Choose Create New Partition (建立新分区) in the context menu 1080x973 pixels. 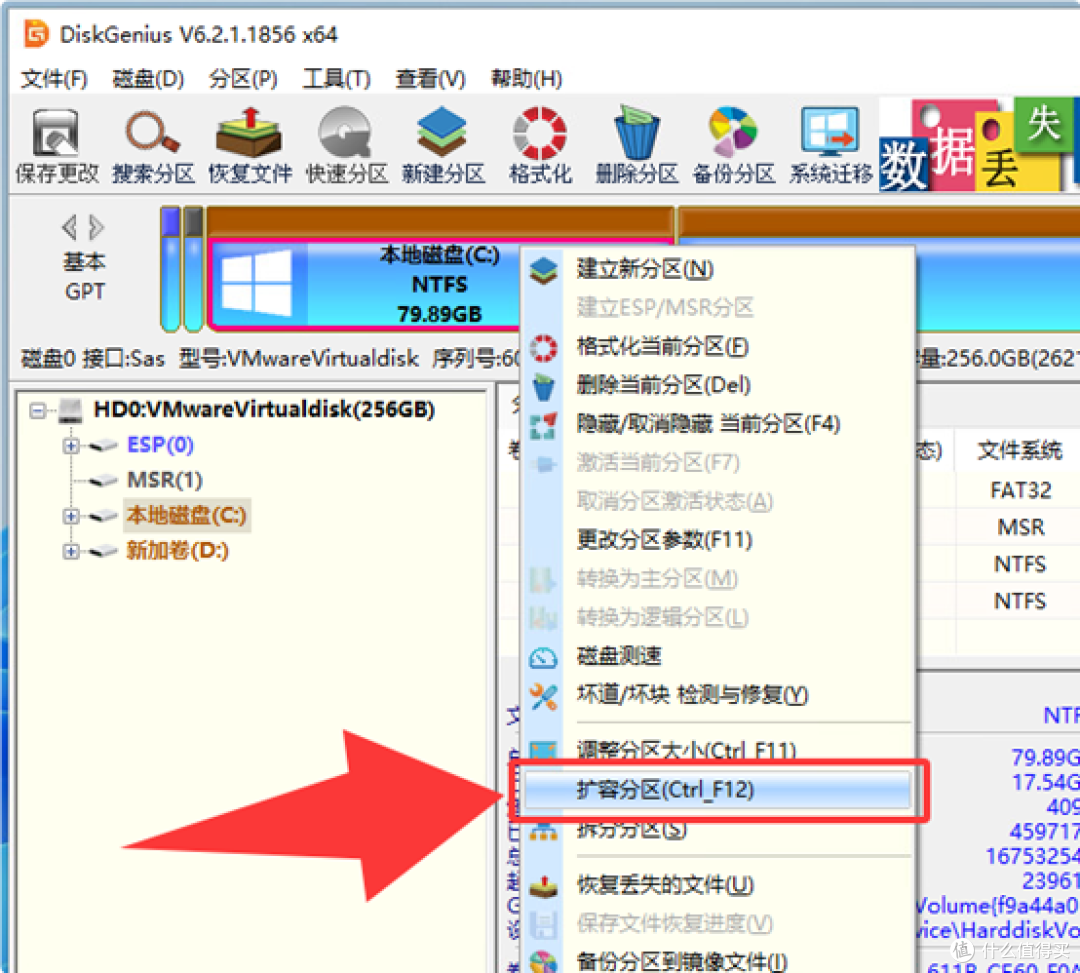coord(716,269)
